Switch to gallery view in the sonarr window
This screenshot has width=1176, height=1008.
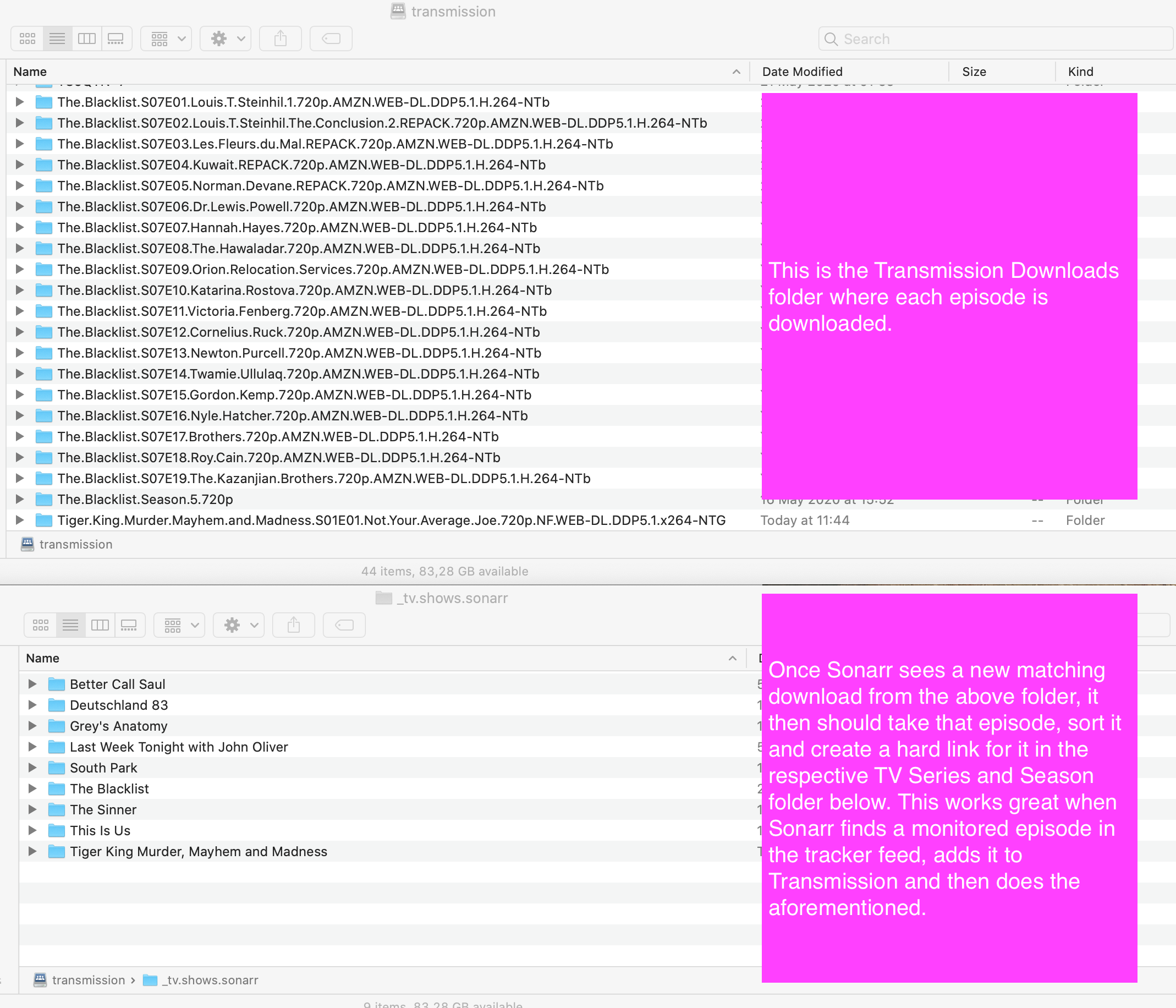[x=129, y=624]
